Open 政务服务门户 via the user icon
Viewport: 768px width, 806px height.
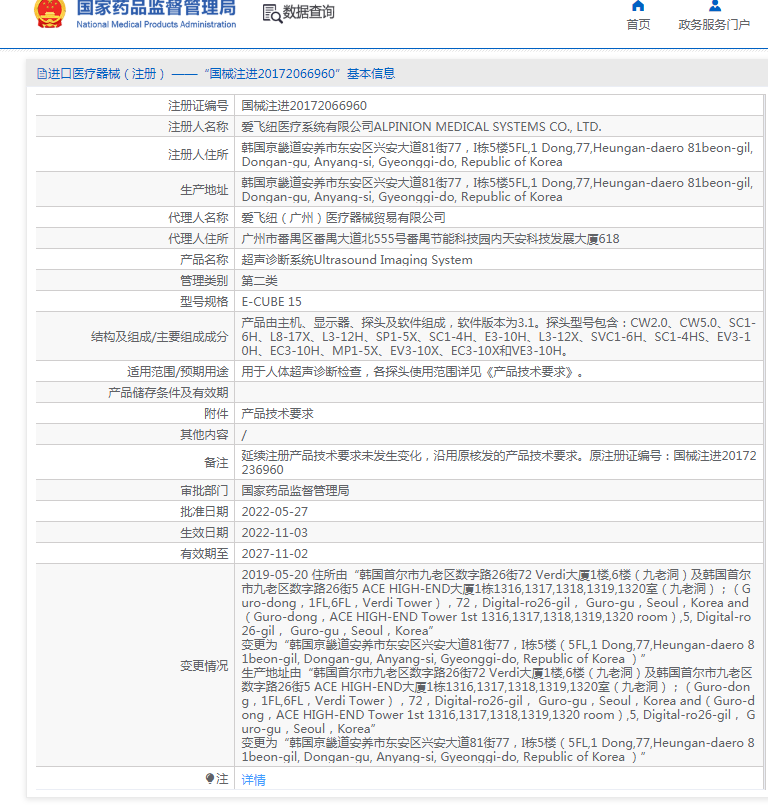[x=715, y=6]
